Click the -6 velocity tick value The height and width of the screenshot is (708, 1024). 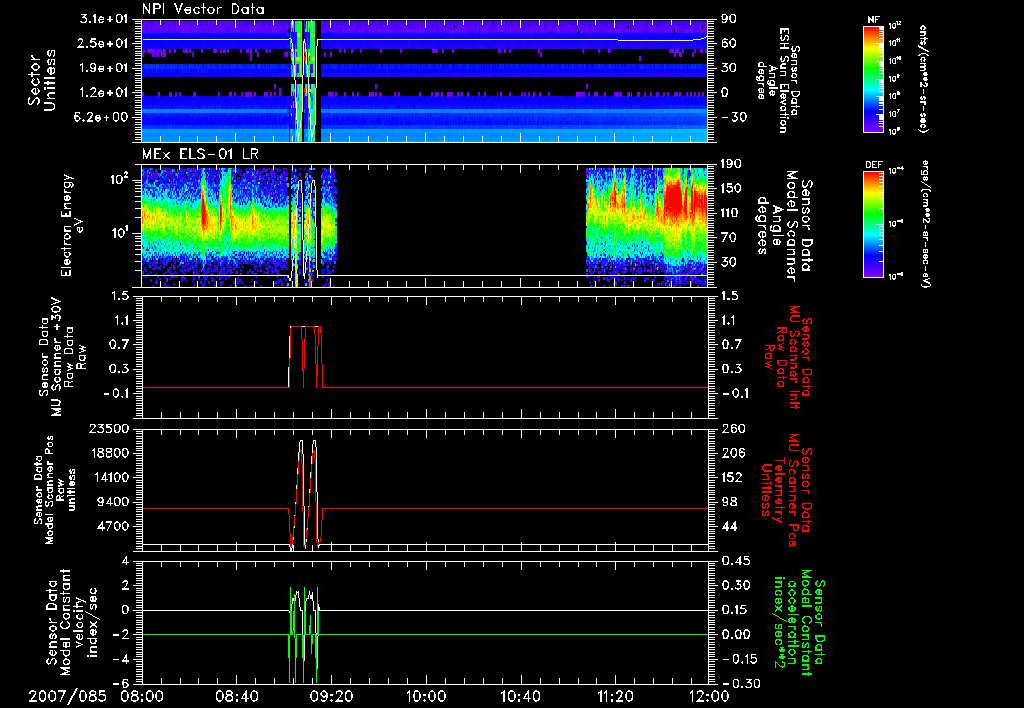tap(121, 684)
